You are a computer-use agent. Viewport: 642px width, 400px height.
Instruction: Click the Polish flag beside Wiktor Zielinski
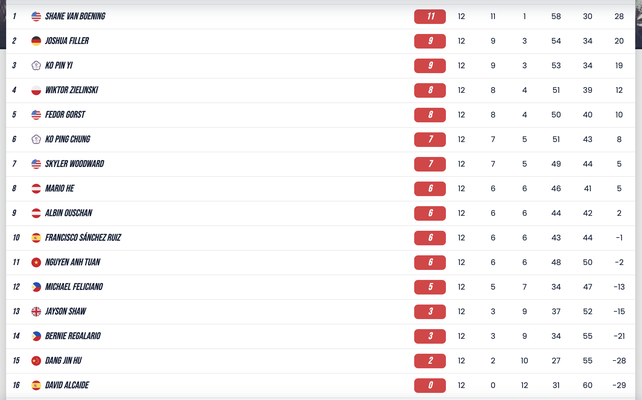click(36, 90)
